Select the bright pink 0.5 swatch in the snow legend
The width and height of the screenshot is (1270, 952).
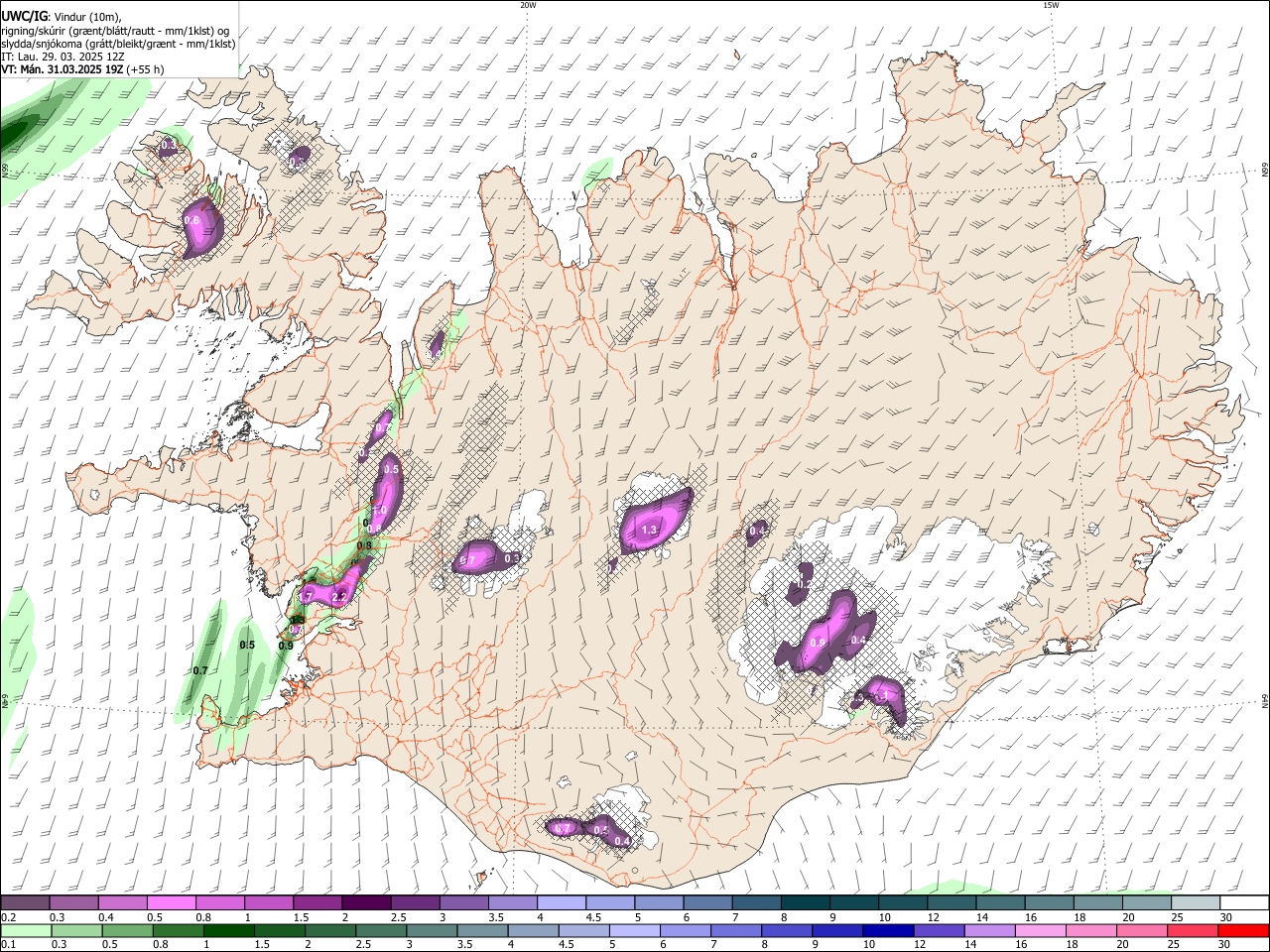pyautogui.click(x=171, y=902)
